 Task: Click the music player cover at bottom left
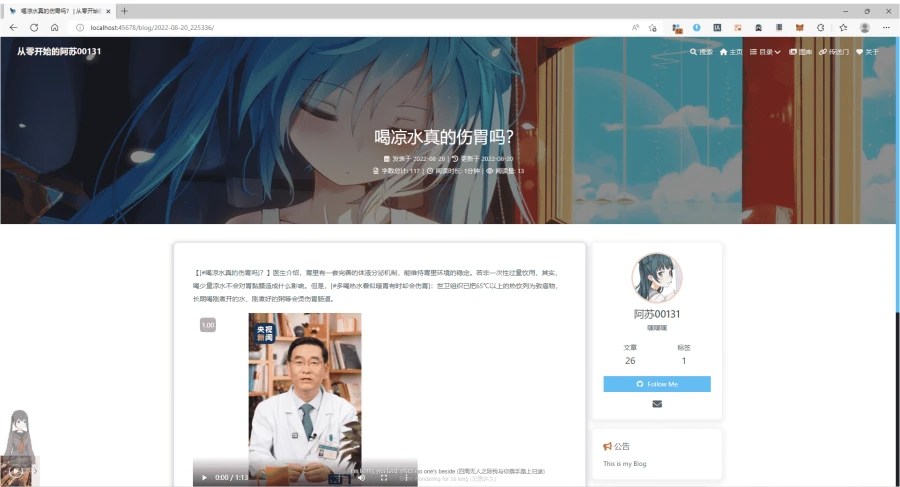(x=17, y=471)
